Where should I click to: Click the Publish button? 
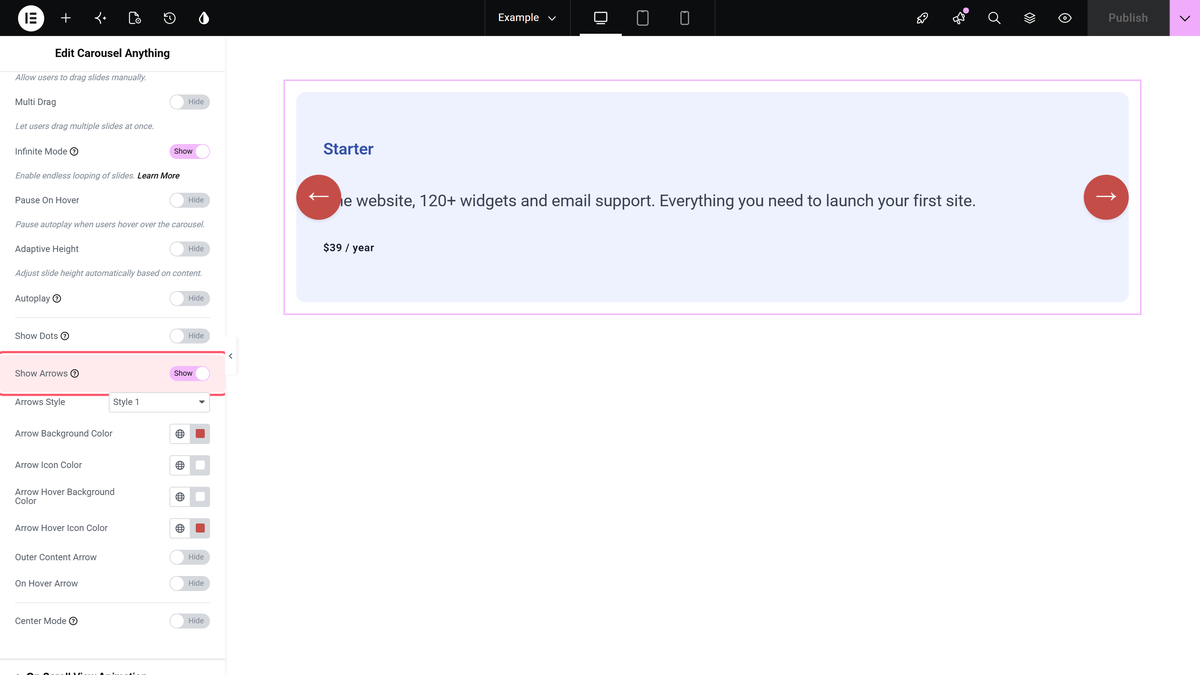click(1128, 18)
